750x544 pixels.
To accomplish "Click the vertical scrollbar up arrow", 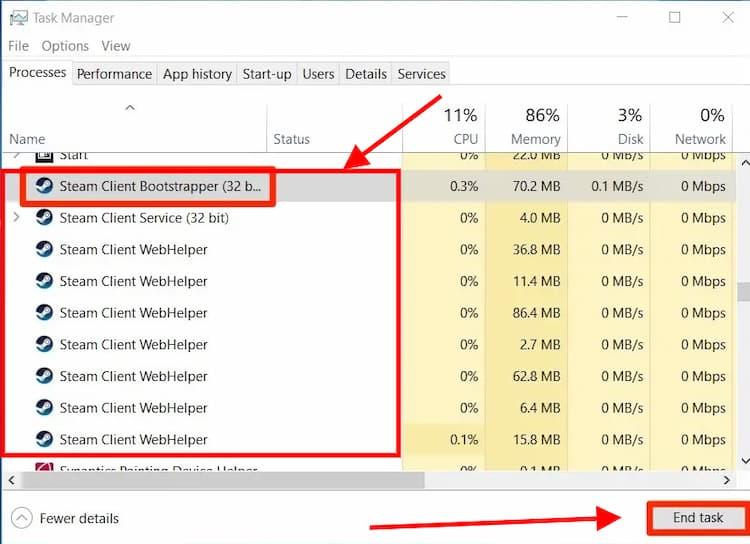I will [745, 163].
